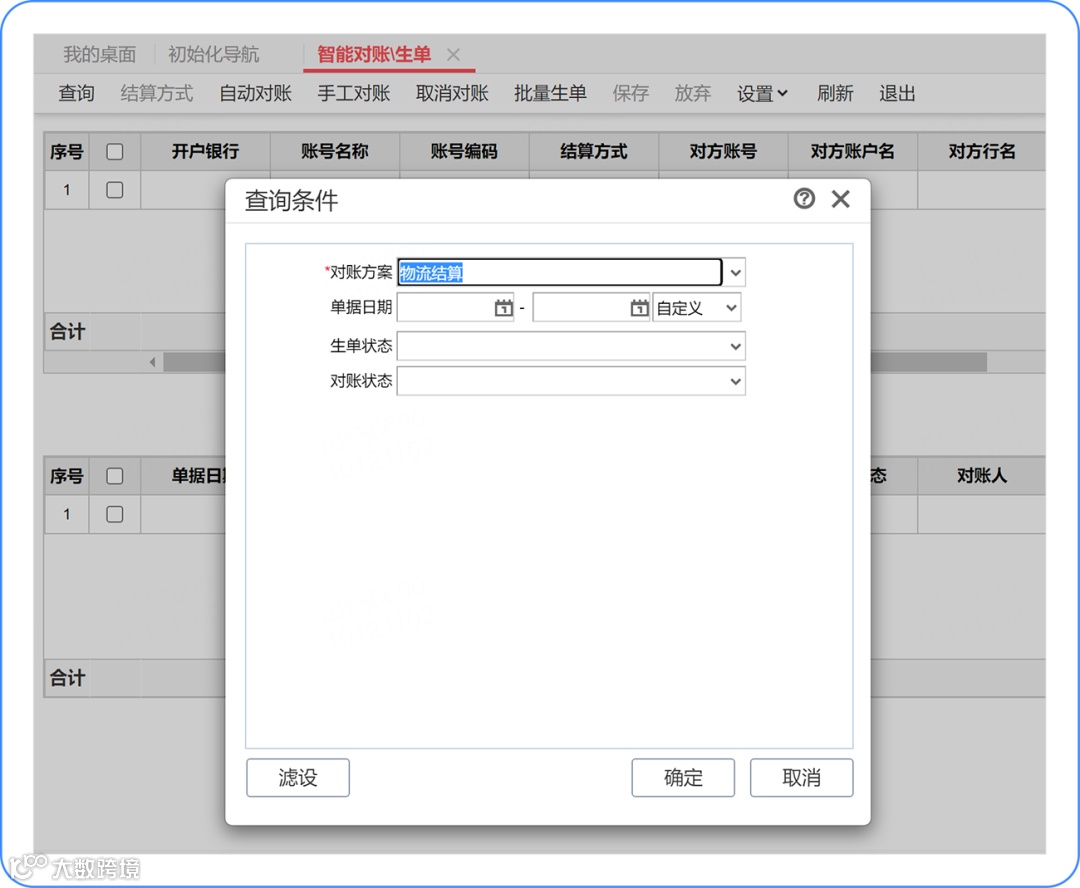The width and height of the screenshot is (1080, 888).
Task: Close the 智能对账\生单 tab
Action: pos(453,54)
